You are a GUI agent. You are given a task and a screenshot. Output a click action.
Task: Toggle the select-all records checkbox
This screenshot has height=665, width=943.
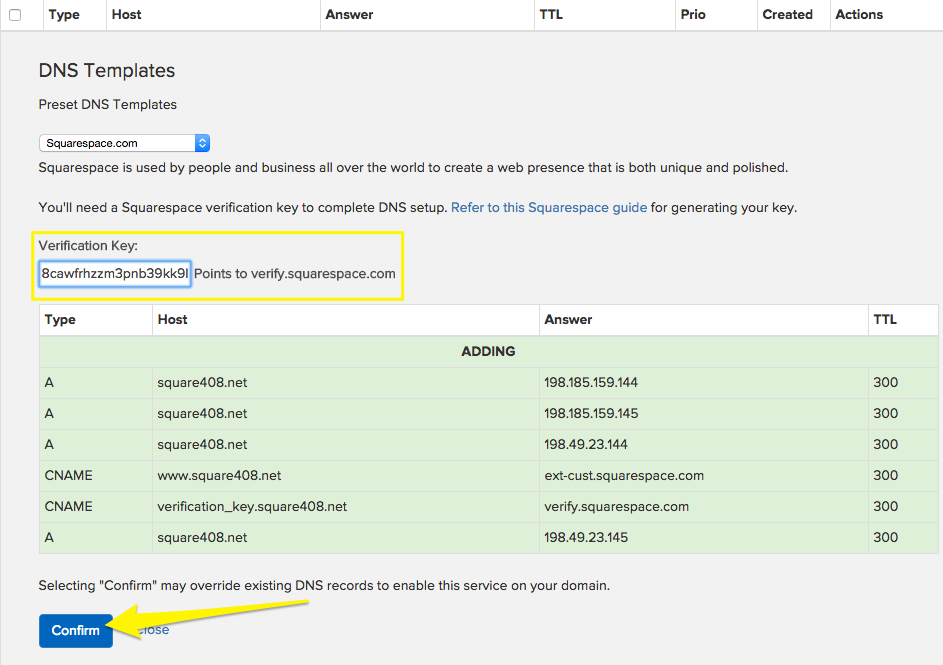pyautogui.click(x=15, y=15)
